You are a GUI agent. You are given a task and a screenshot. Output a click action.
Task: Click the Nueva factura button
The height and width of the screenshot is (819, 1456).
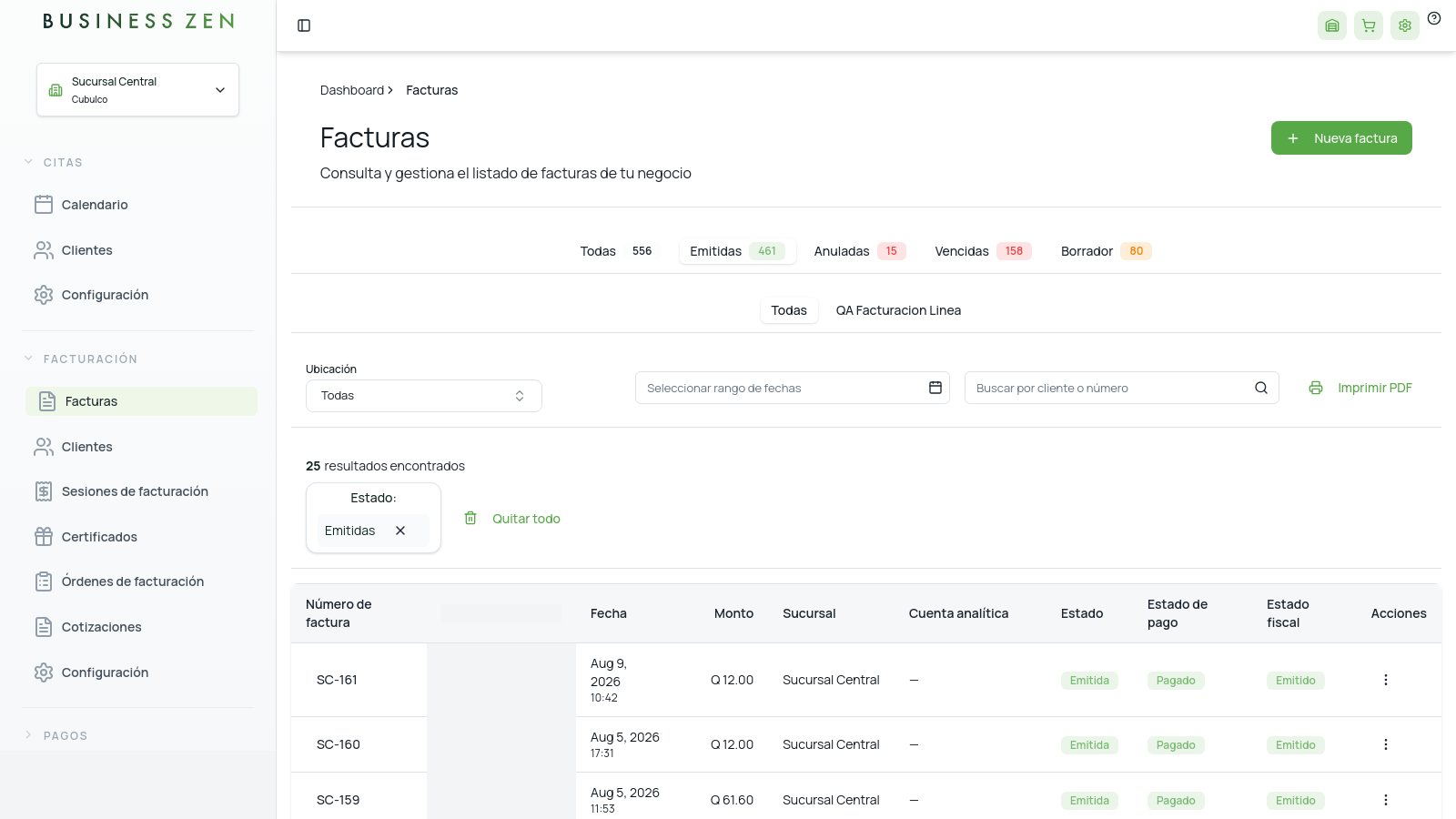1341,138
